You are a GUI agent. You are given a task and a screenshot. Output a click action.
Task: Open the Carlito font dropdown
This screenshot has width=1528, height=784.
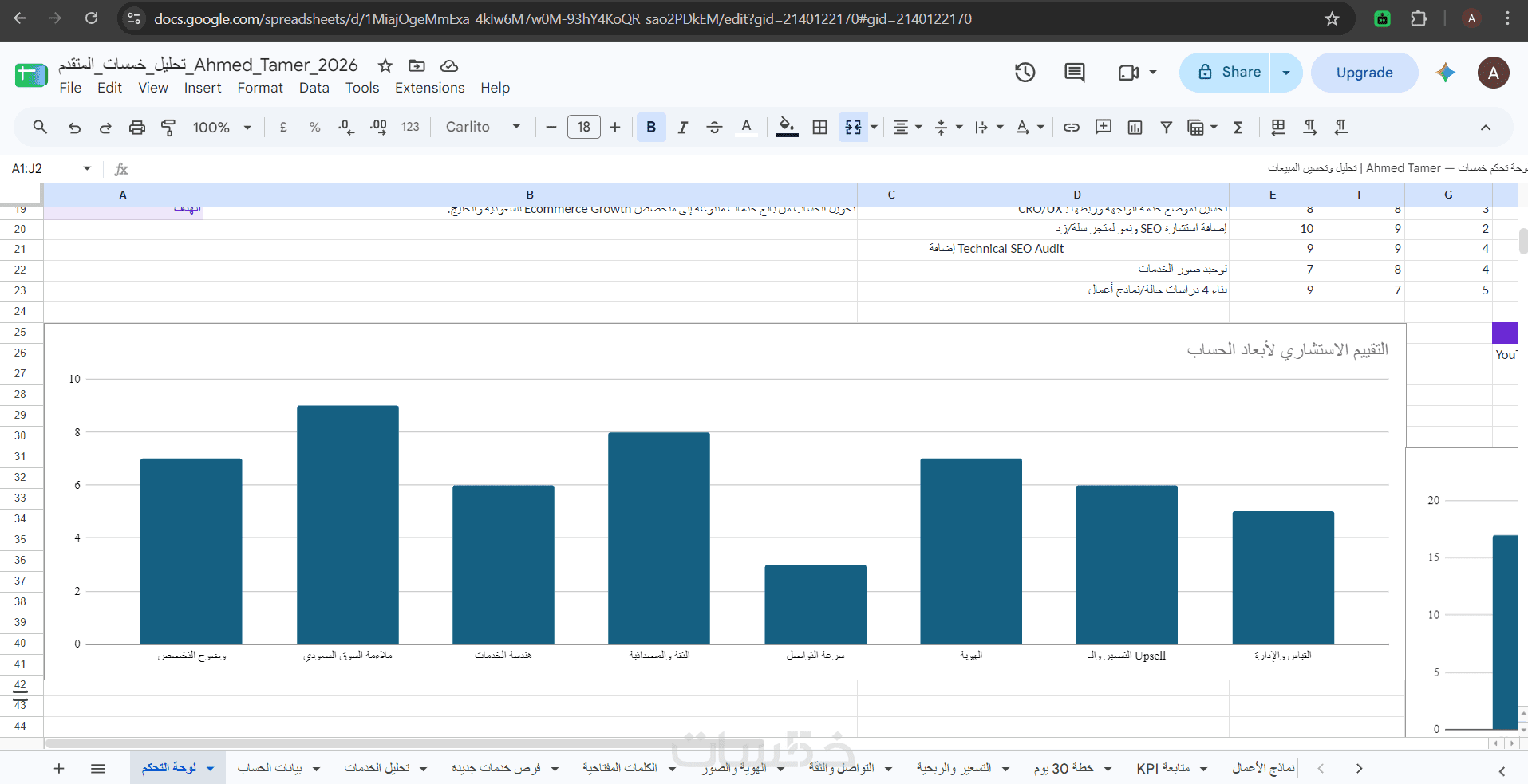[483, 128]
